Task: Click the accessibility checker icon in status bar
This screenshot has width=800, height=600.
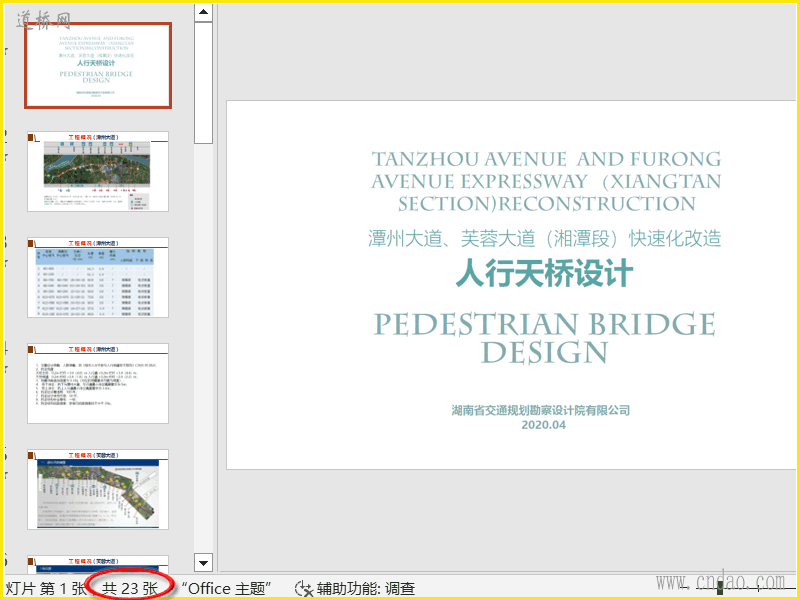Action: [x=304, y=589]
